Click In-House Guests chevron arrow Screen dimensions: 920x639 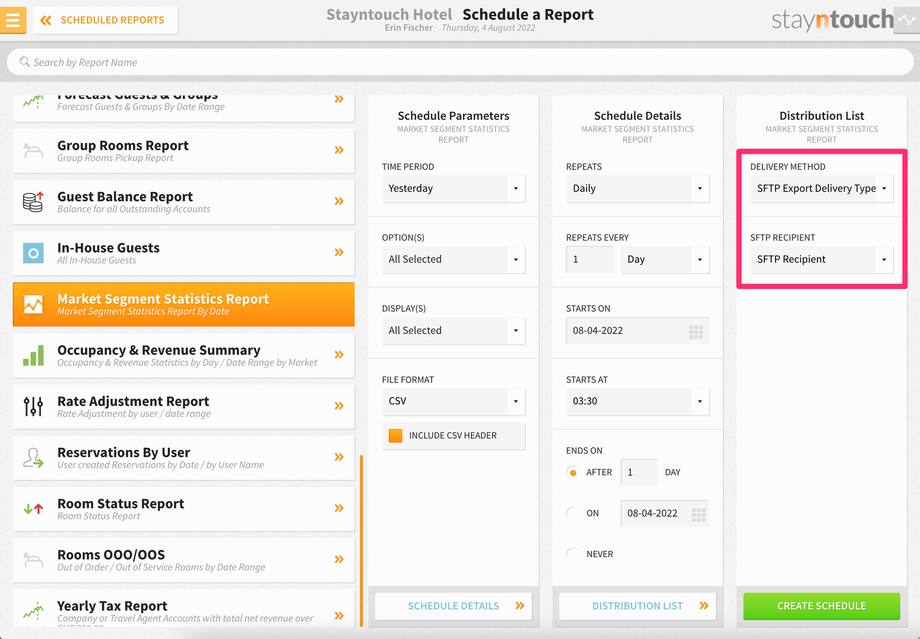click(x=339, y=252)
